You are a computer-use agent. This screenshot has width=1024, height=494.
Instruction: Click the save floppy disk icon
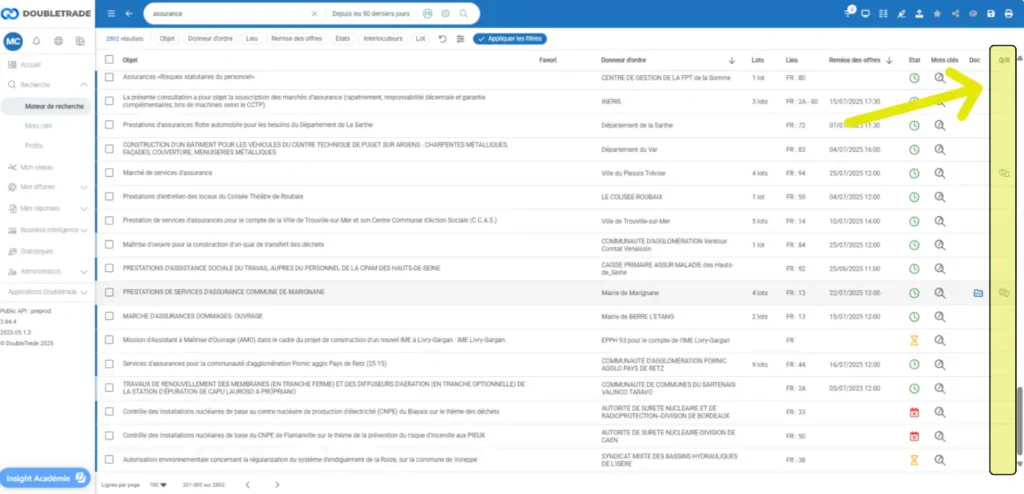991,13
